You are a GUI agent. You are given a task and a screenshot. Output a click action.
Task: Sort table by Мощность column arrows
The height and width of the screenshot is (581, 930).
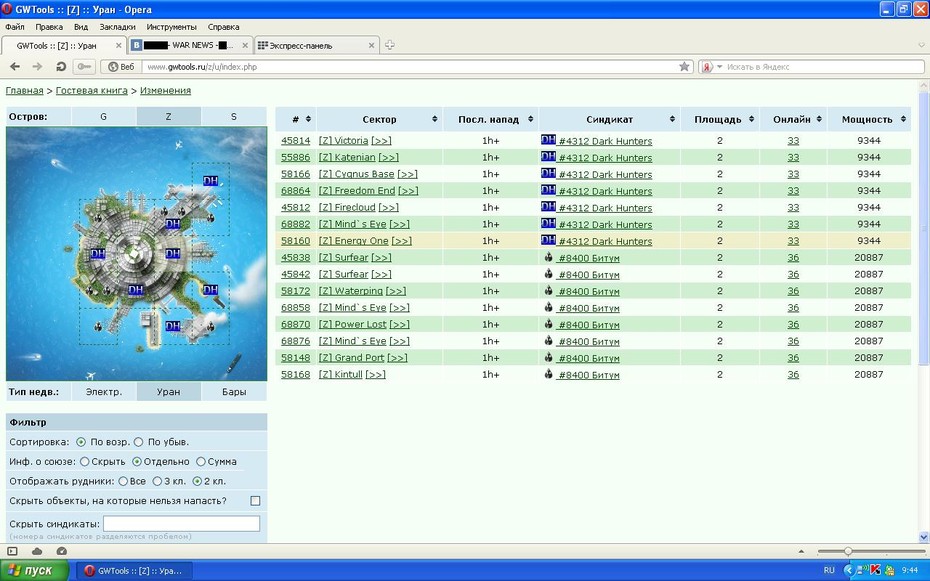tap(903, 119)
